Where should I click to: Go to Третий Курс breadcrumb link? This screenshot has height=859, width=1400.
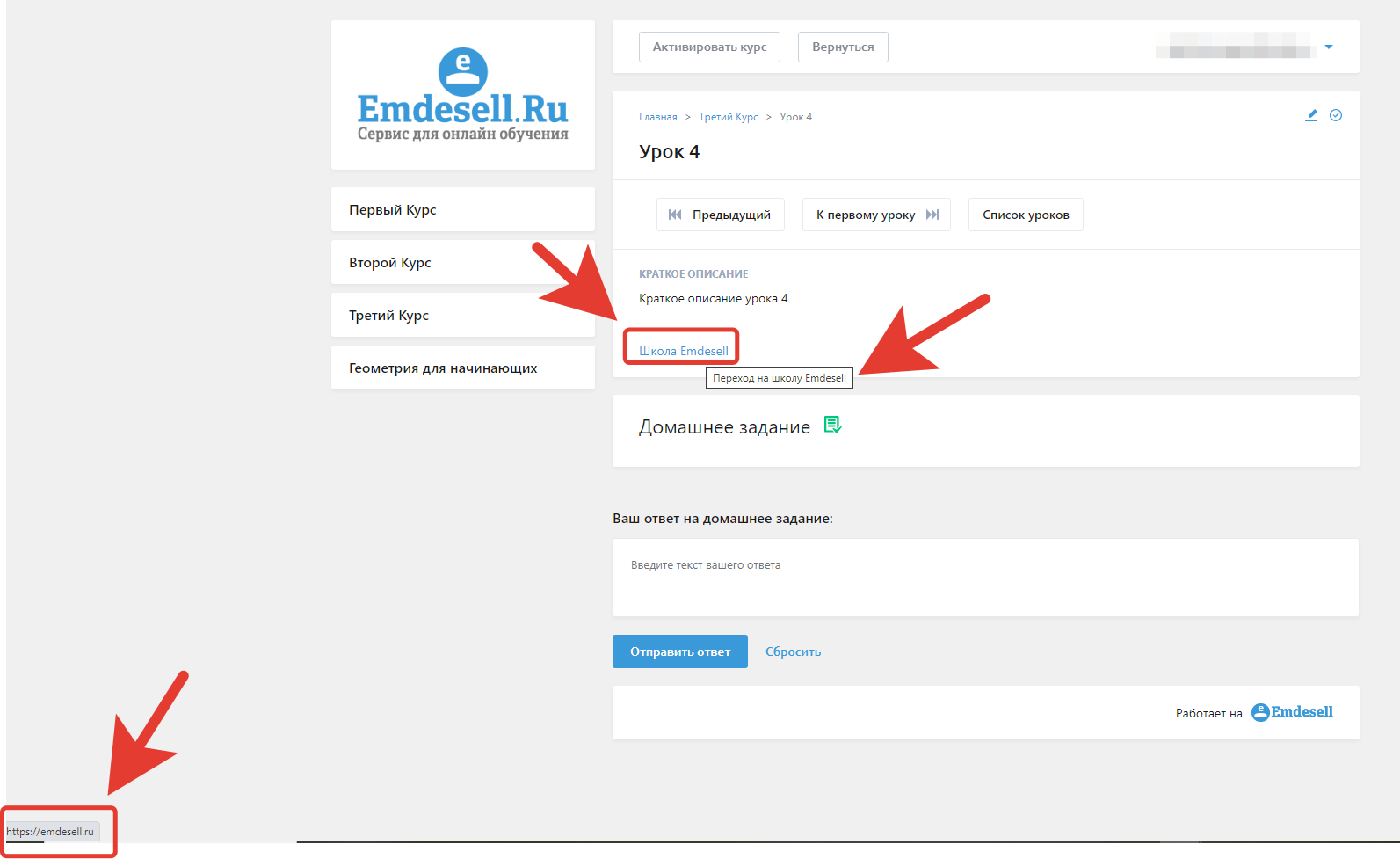click(x=729, y=117)
